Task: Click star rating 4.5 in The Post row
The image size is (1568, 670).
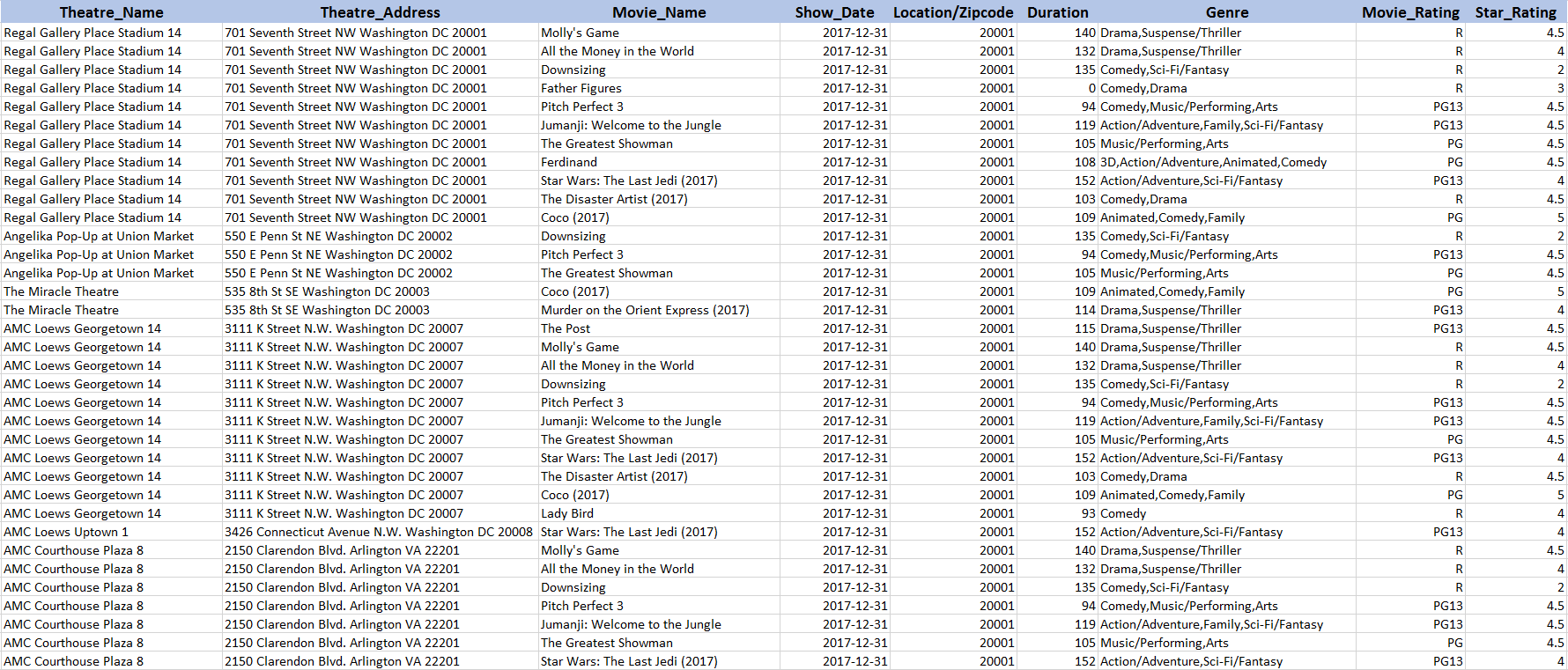Action: click(x=1515, y=328)
